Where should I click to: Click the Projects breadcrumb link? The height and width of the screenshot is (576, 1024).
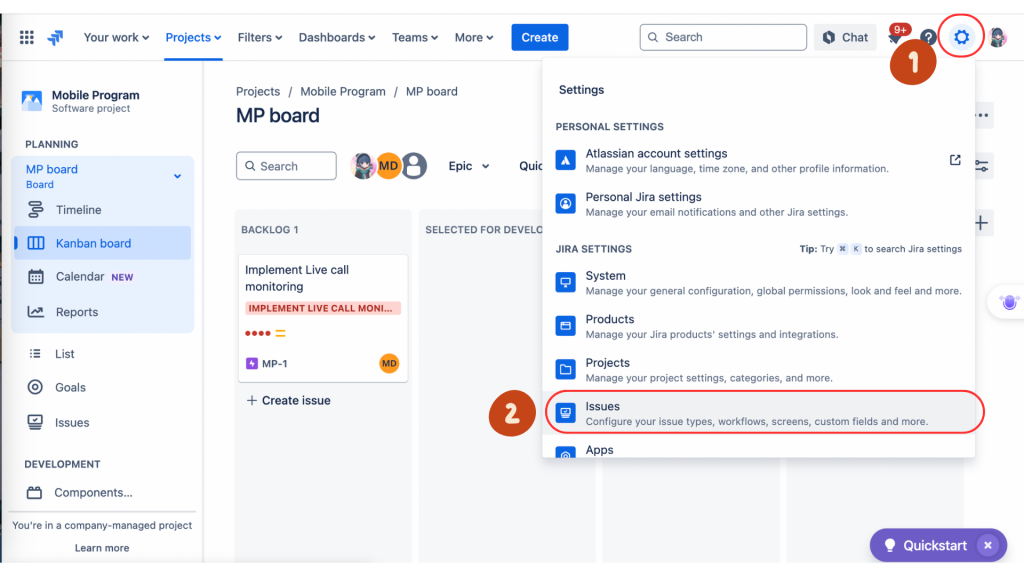258,91
